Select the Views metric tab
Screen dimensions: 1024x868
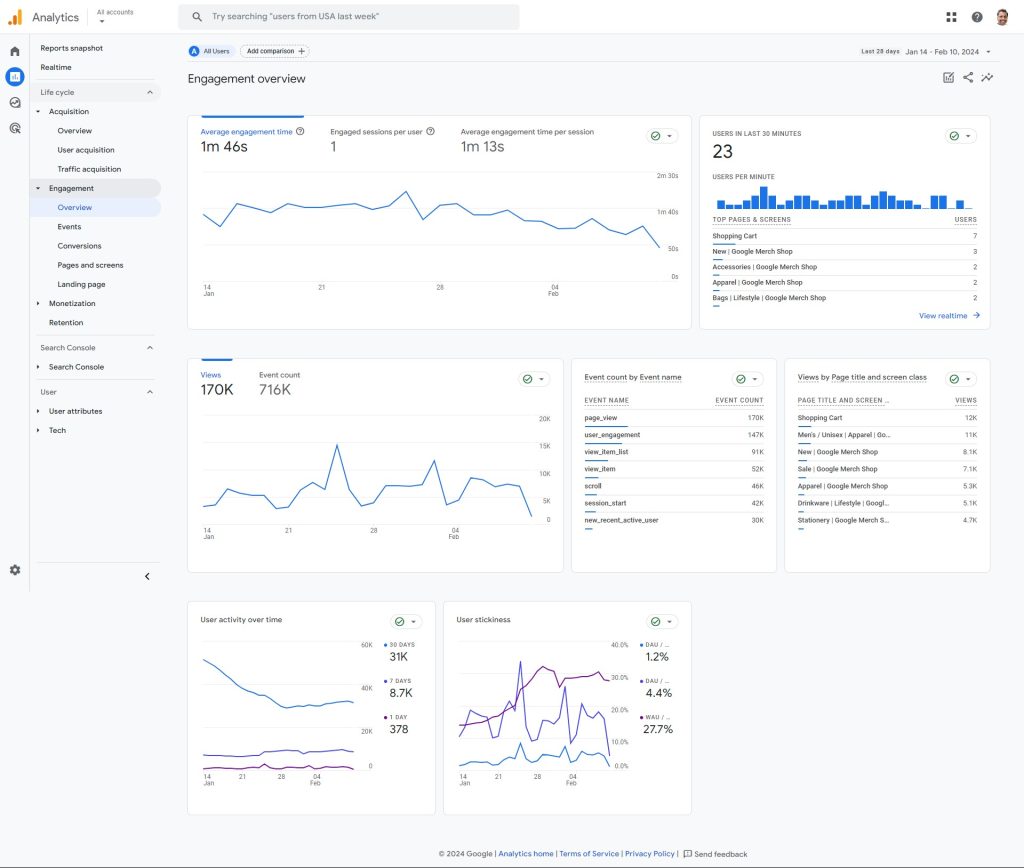217,383
